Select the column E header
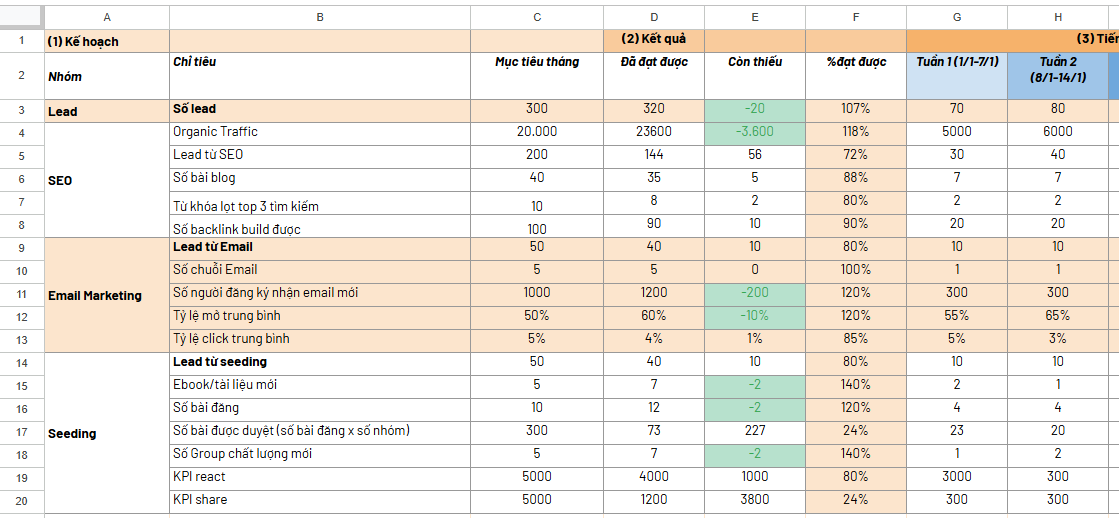Screen dimensions: 1119x518 pos(755,17)
